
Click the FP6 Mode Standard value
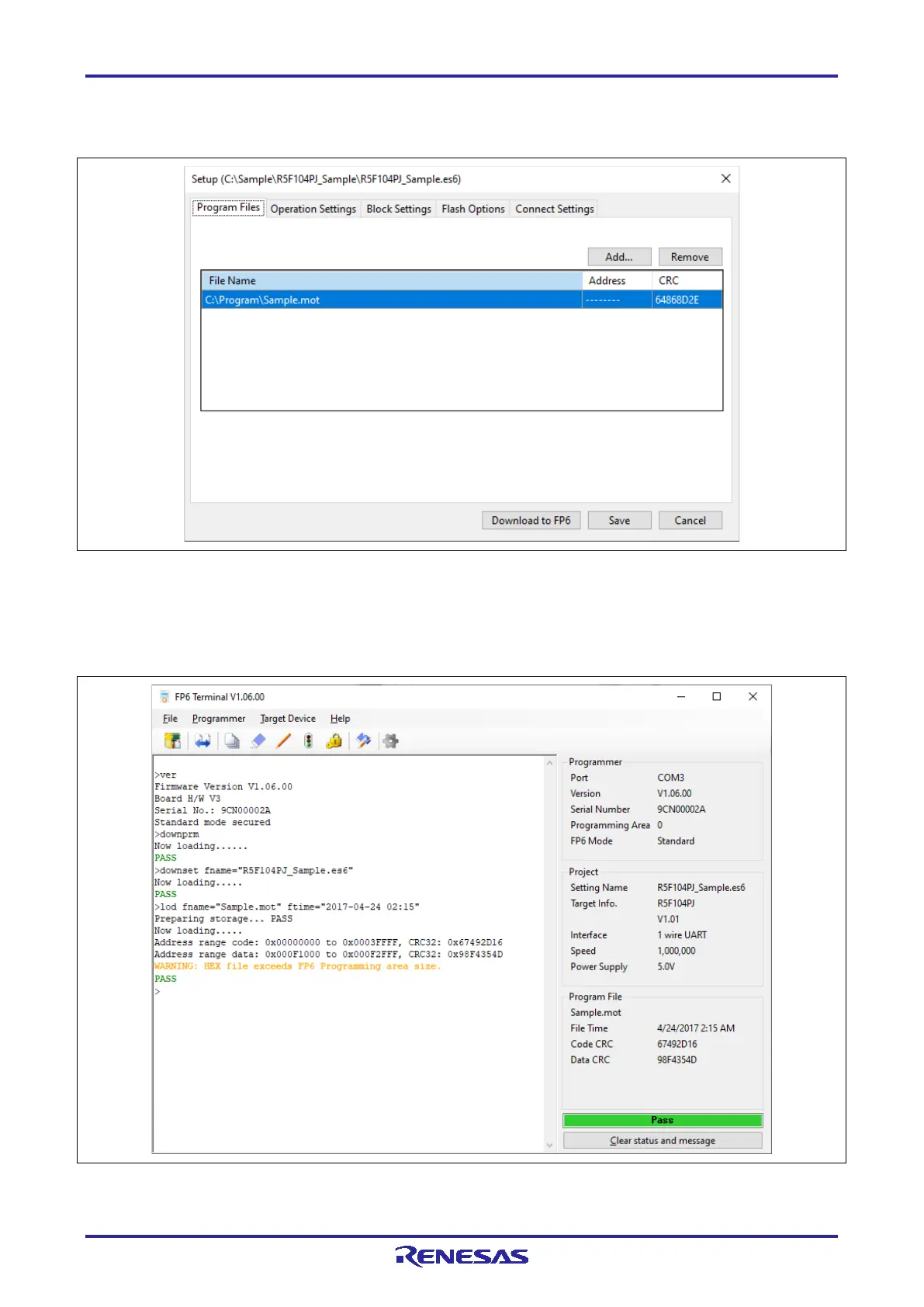[676, 841]
